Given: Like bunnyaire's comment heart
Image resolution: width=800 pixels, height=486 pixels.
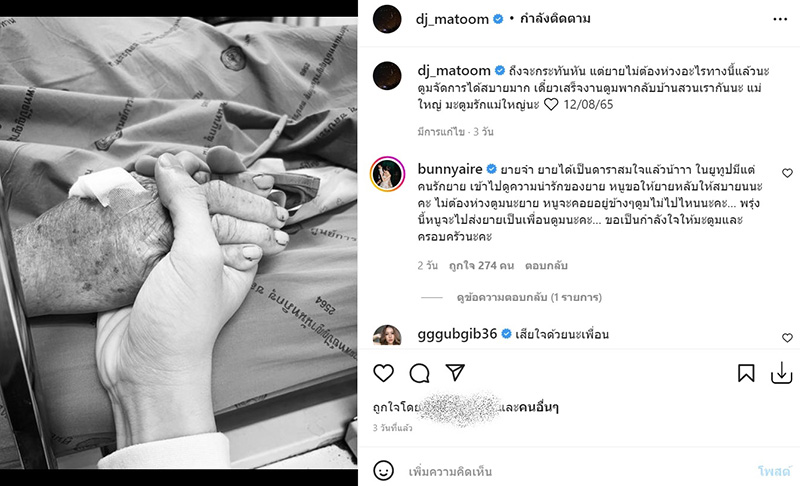Looking at the screenshot, I should [787, 173].
